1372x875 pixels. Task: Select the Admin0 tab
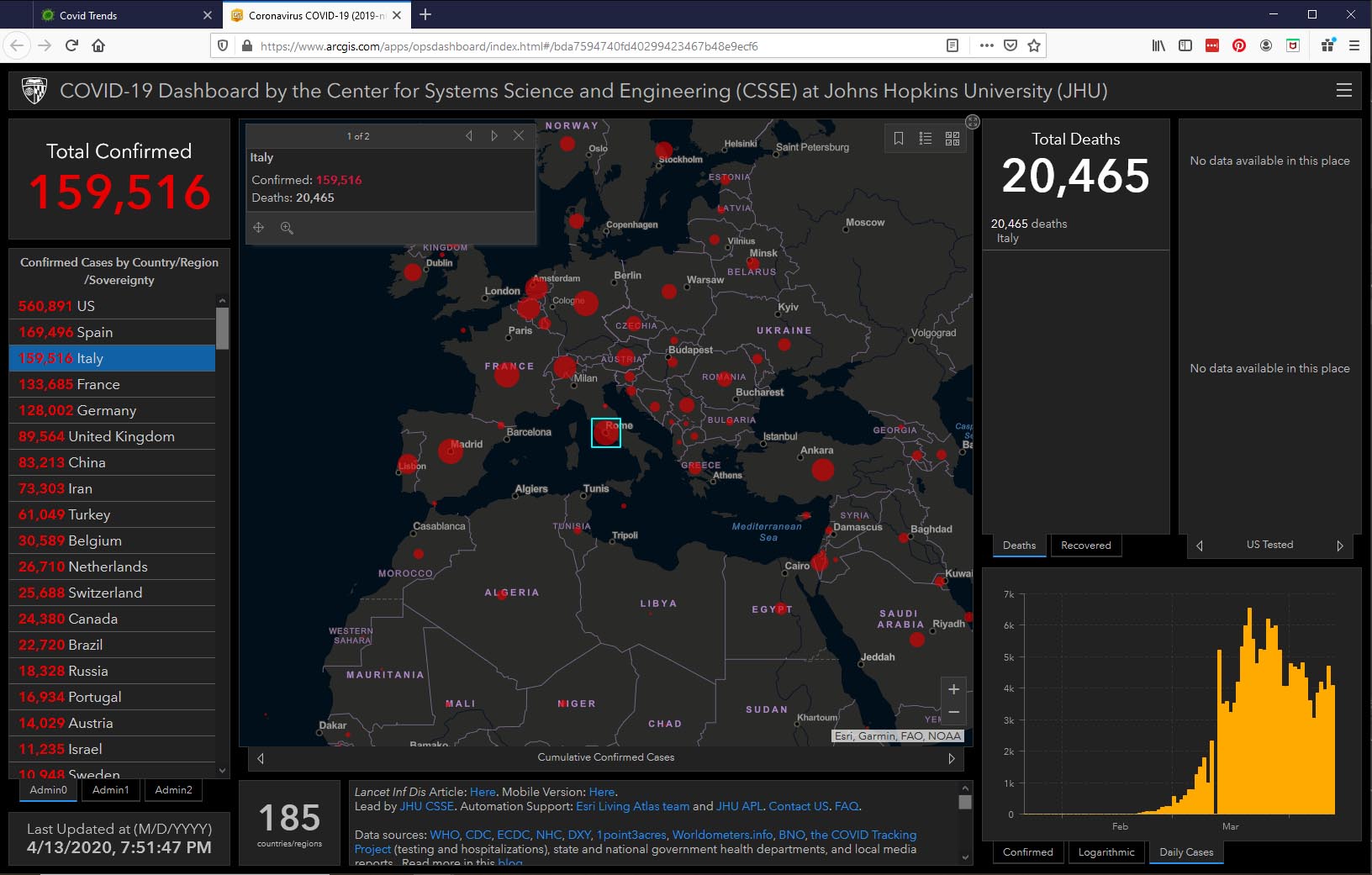click(49, 790)
